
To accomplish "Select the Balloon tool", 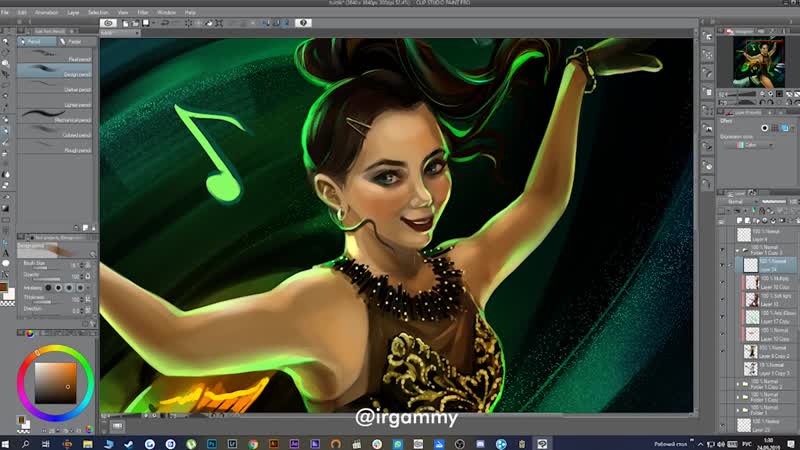I will (6, 264).
